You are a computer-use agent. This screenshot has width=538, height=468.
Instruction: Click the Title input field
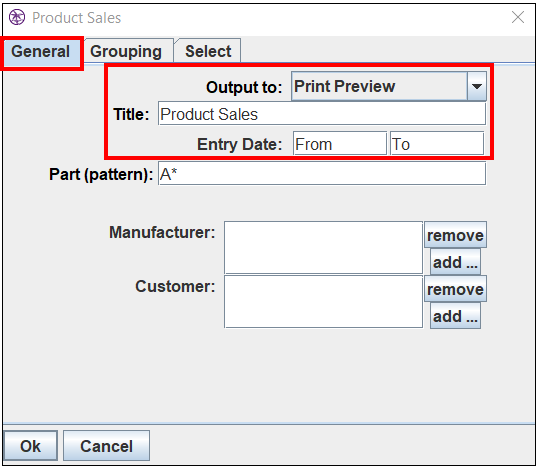coord(322,114)
